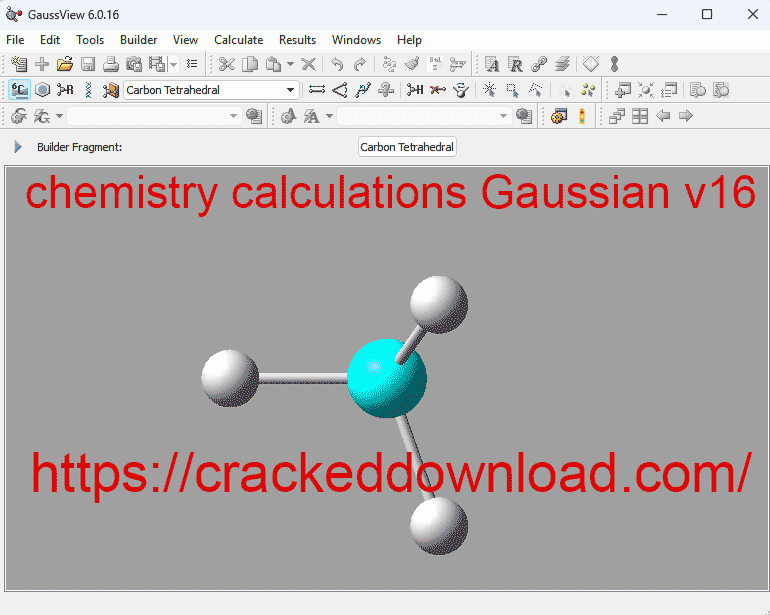The width and height of the screenshot is (770, 615).
Task: Open the Redundant Coordinate Editor R icon
Action: (515, 64)
